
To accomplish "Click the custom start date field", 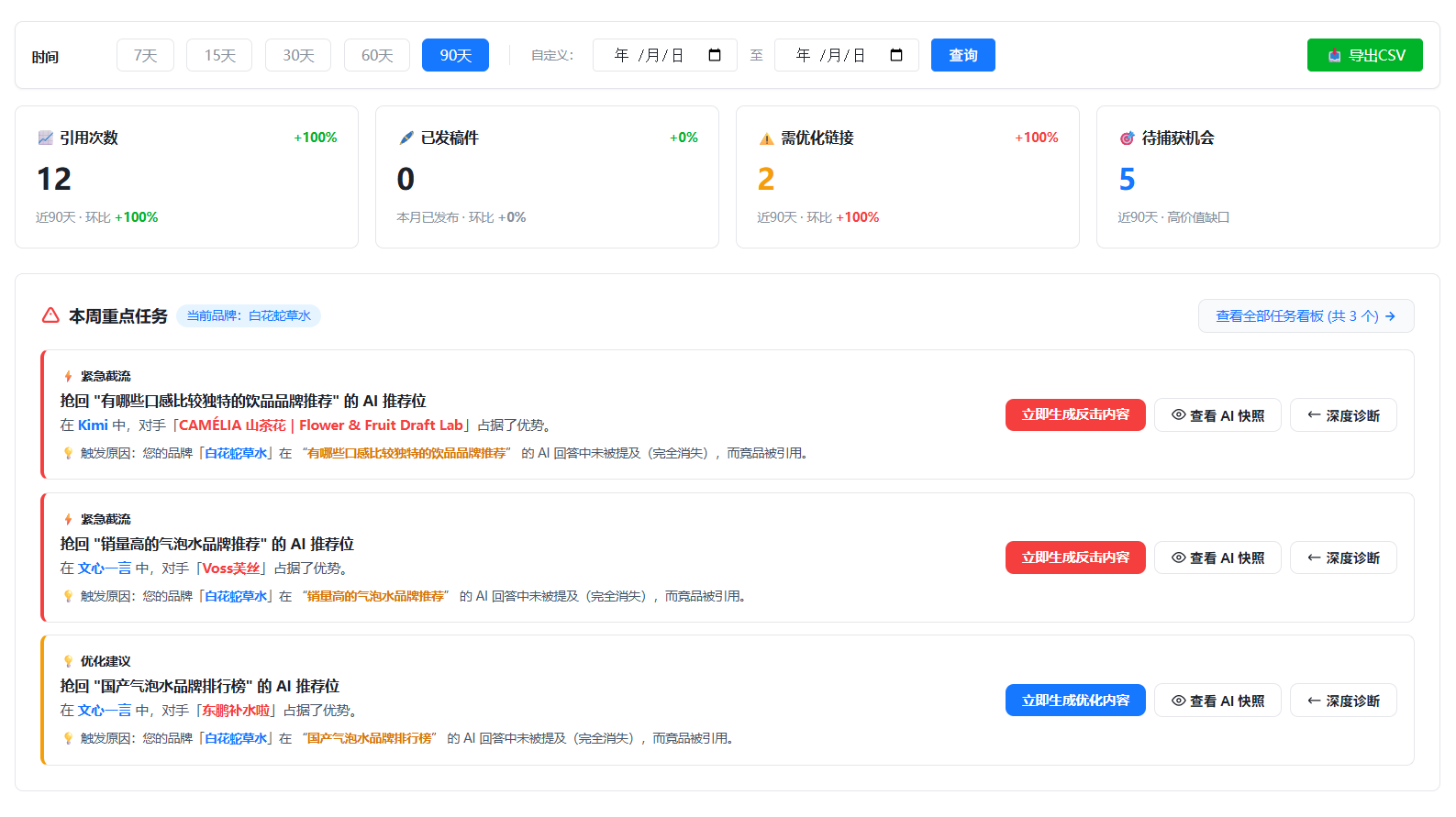I will coord(665,55).
